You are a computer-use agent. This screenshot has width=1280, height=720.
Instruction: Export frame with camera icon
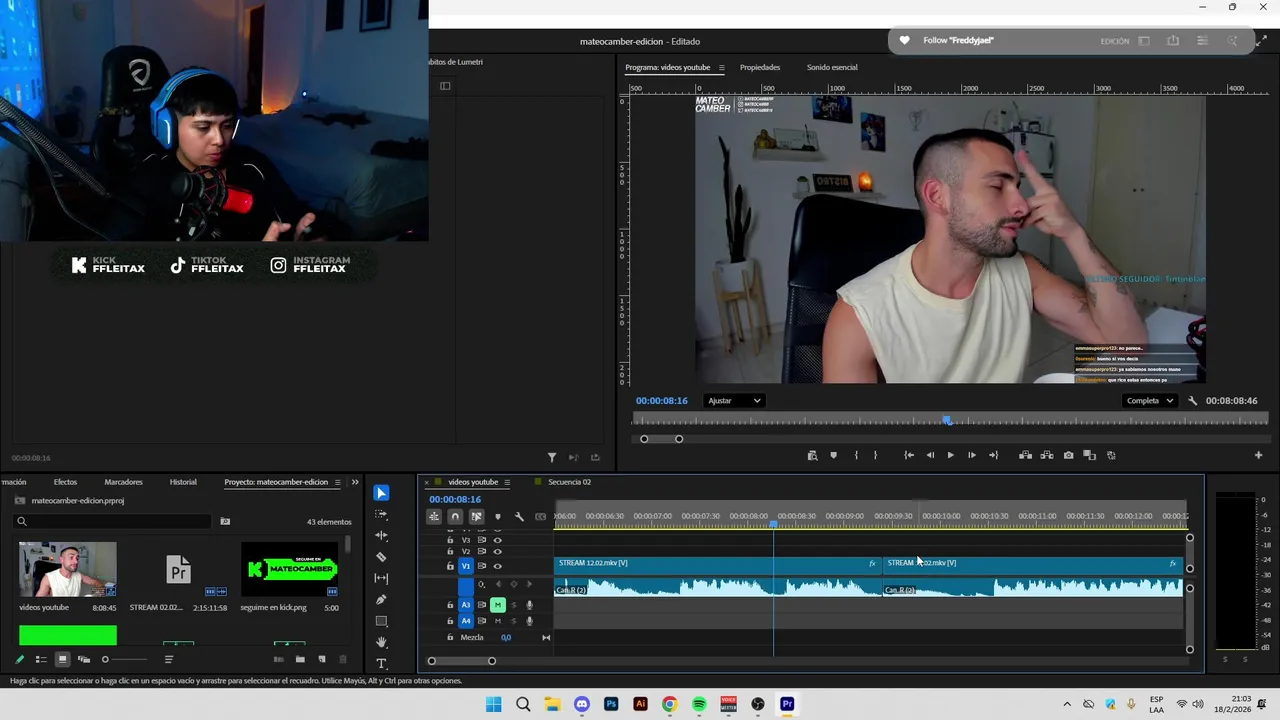[x=1068, y=456]
